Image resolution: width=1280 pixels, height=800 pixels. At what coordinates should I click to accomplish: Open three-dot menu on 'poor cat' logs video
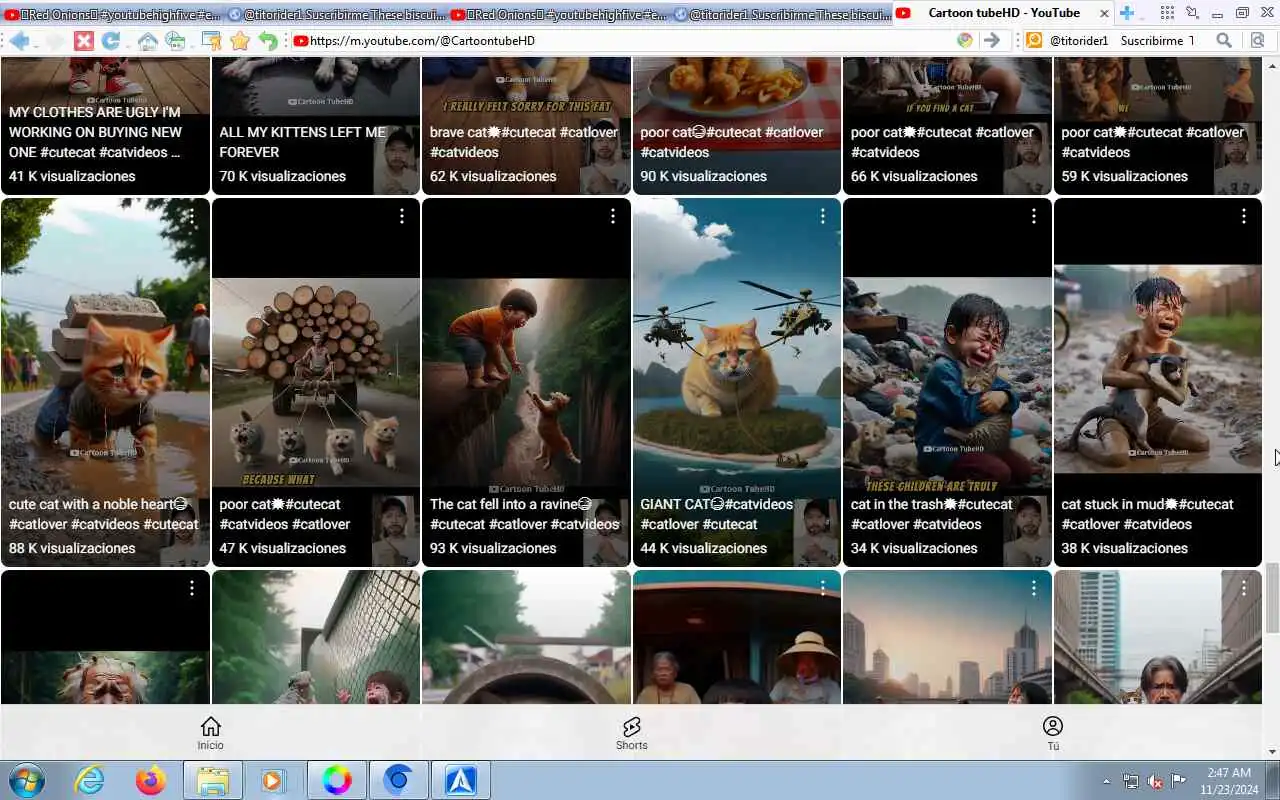pos(402,216)
